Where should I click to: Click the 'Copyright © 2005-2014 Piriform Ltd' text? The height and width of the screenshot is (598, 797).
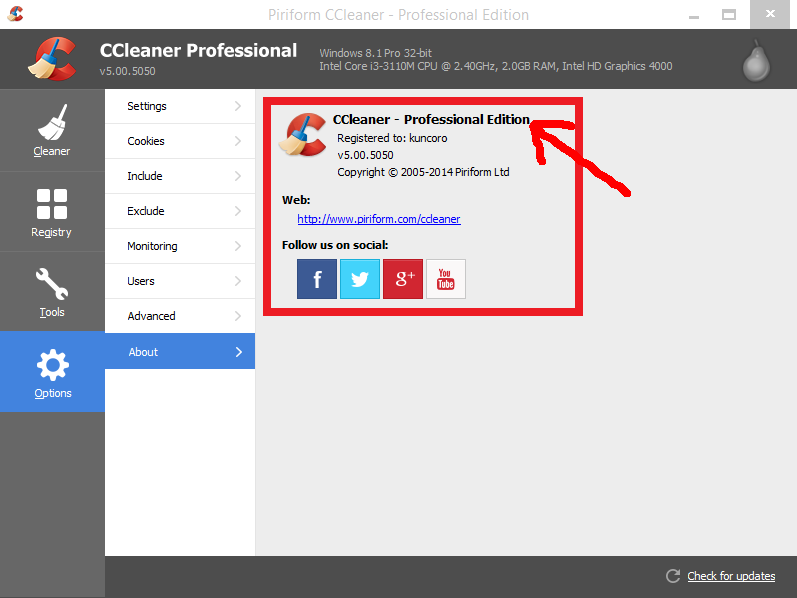(x=423, y=172)
